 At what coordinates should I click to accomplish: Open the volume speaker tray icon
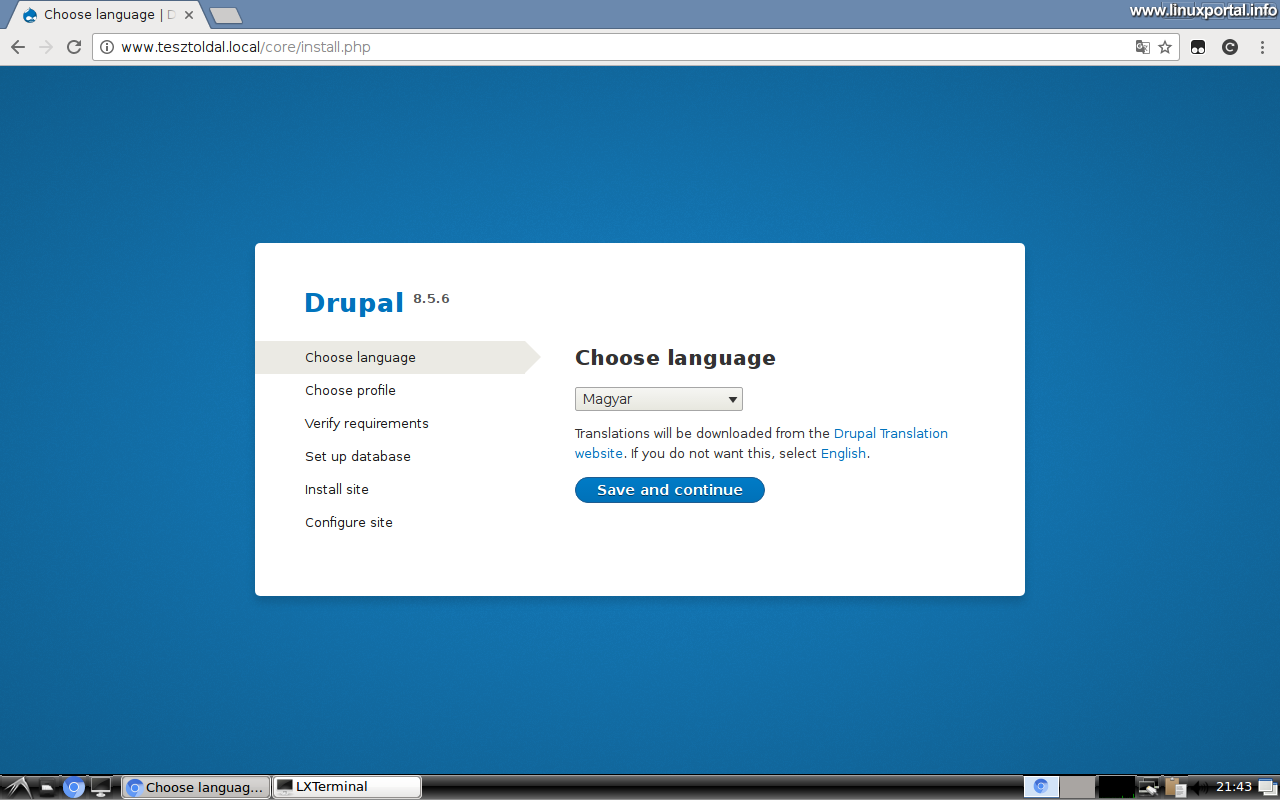pyautogui.click(x=1199, y=787)
